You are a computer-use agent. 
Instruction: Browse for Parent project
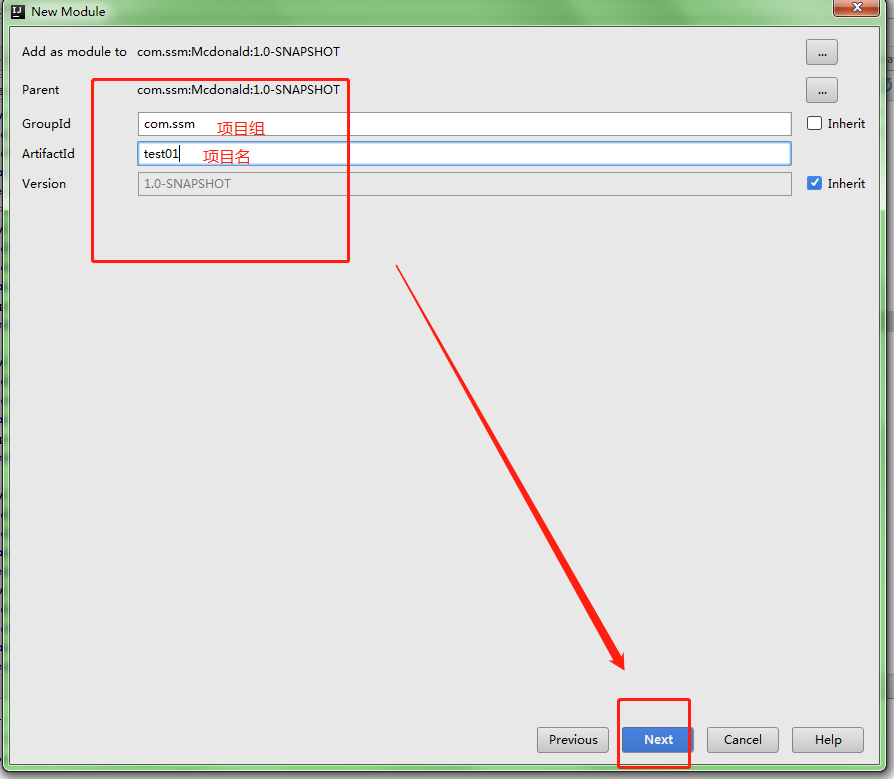(x=822, y=90)
